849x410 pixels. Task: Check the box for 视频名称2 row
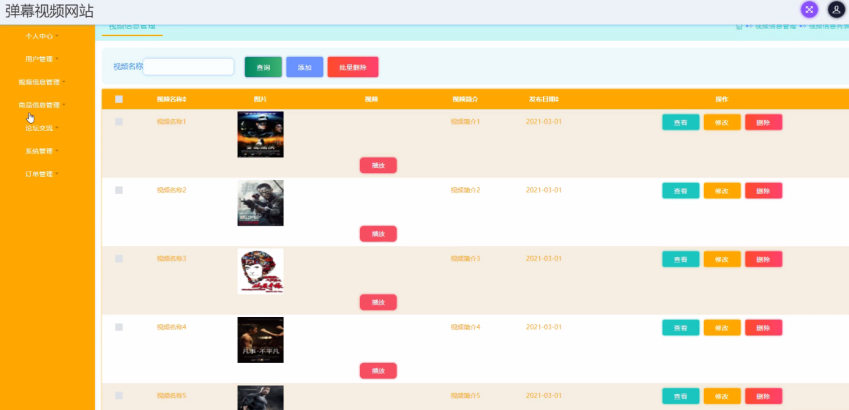[119, 190]
